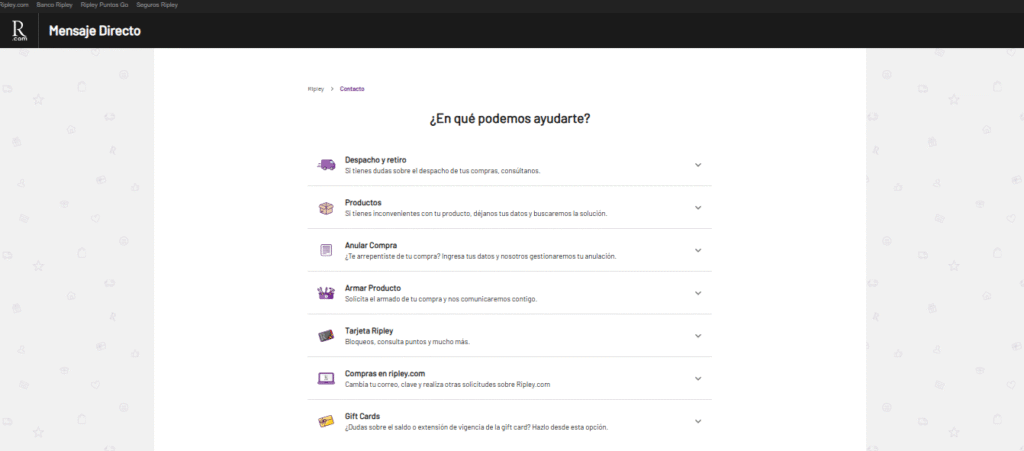
Task: Click 'Si tienes dudas sobre el despacho' description
Action: [442, 171]
